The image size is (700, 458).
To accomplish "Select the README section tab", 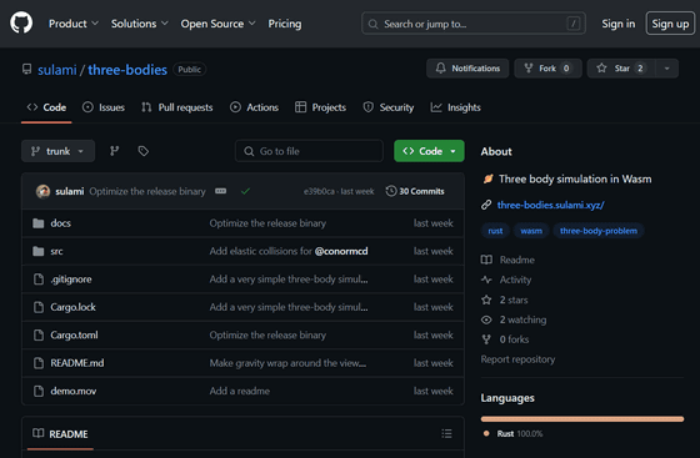I will tap(60, 434).
